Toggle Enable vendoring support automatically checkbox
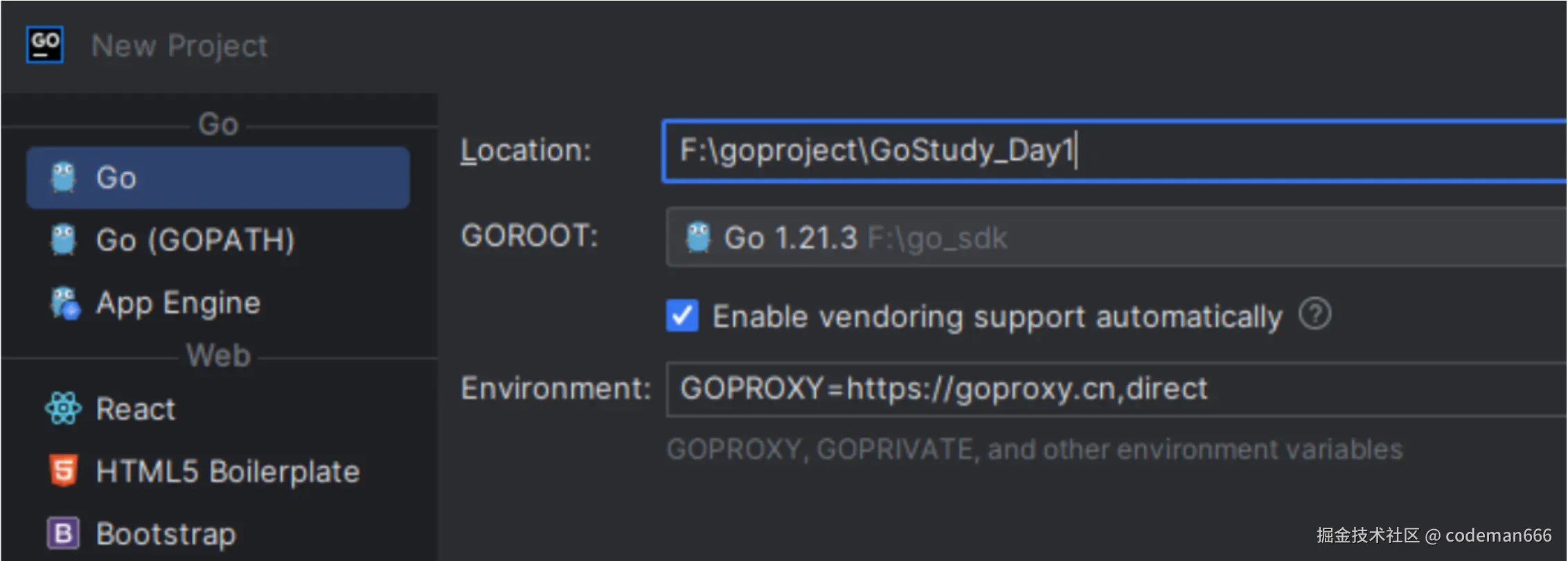This screenshot has width=1568, height=561. (x=682, y=316)
